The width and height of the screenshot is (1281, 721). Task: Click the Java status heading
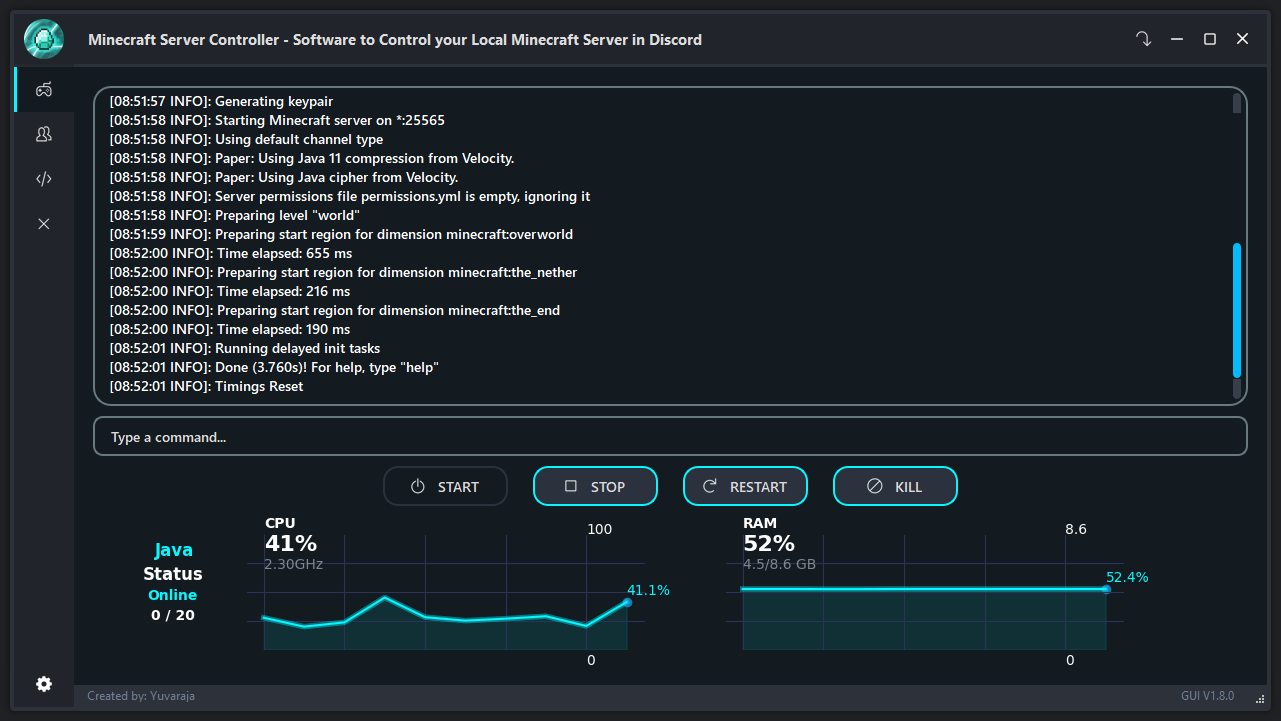tap(173, 550)
